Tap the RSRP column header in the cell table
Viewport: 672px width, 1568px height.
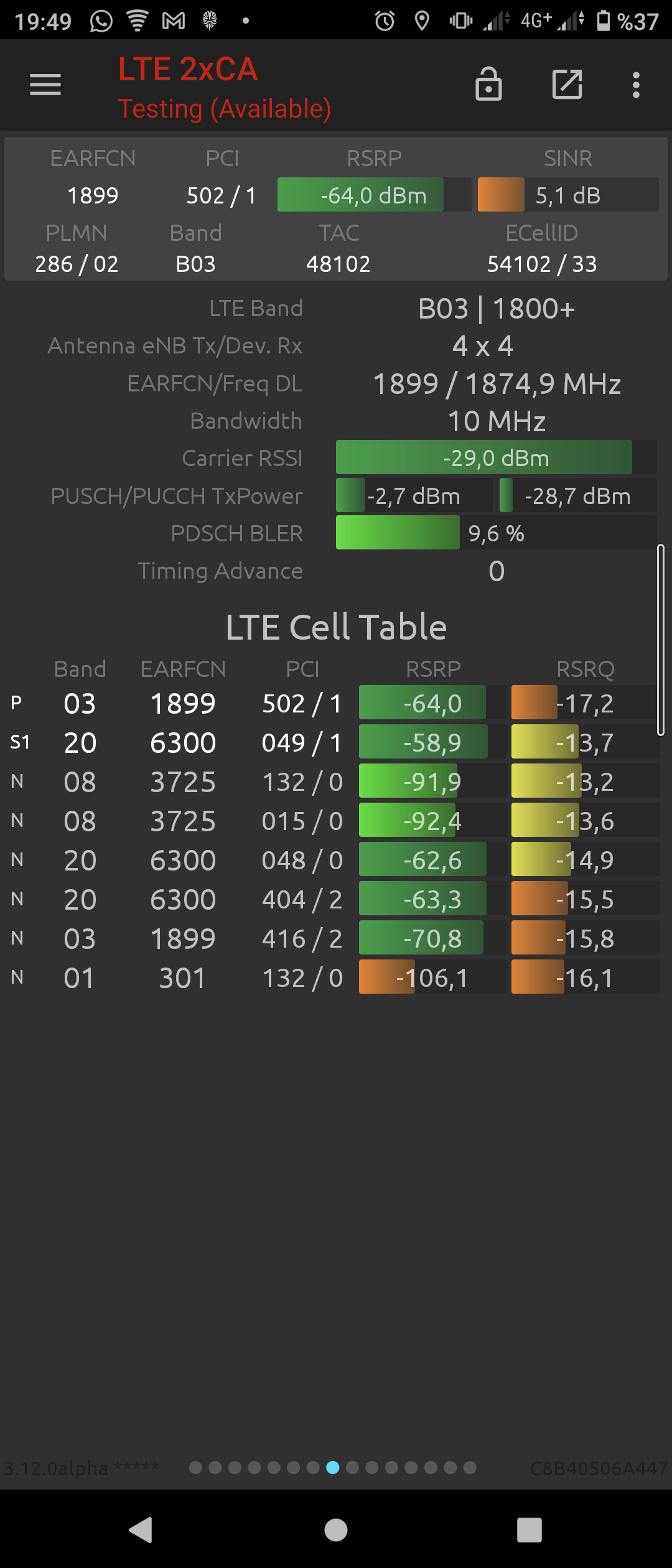click(433, 670)
